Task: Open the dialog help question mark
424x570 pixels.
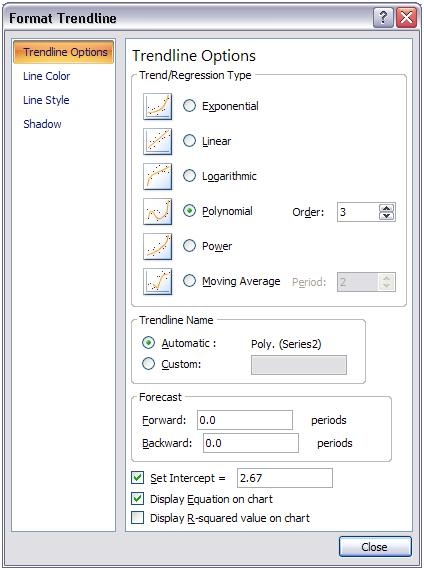Action: coord(383,17)
